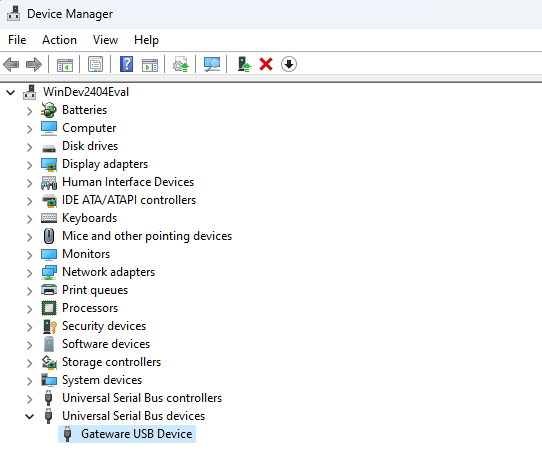
Task: Expand the Disk drives category
Action: (x=29, y=147)
